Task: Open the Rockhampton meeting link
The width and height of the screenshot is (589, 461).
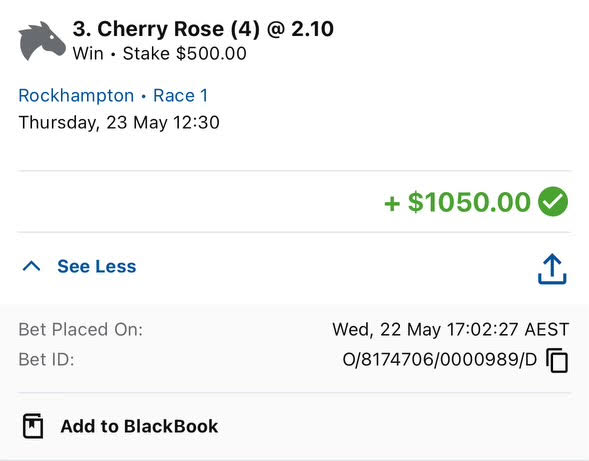Action: (x=76, y=95)
